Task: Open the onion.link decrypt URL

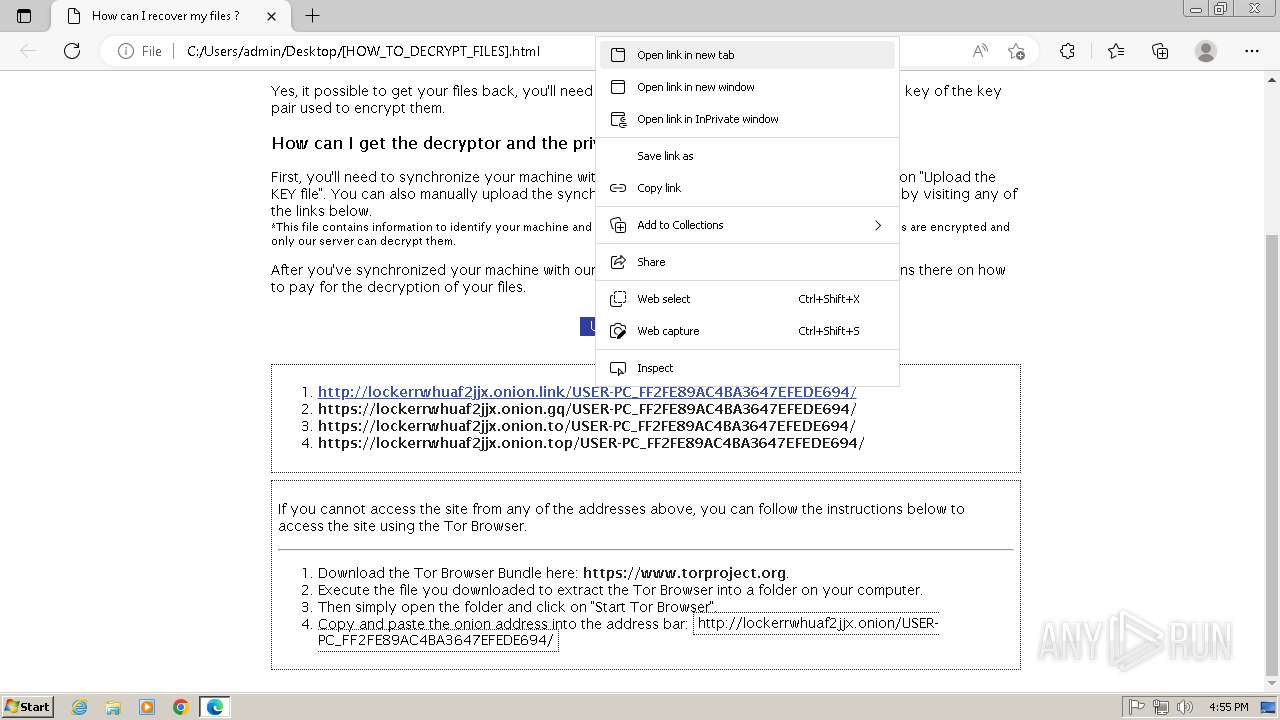Action: [587, 392]
